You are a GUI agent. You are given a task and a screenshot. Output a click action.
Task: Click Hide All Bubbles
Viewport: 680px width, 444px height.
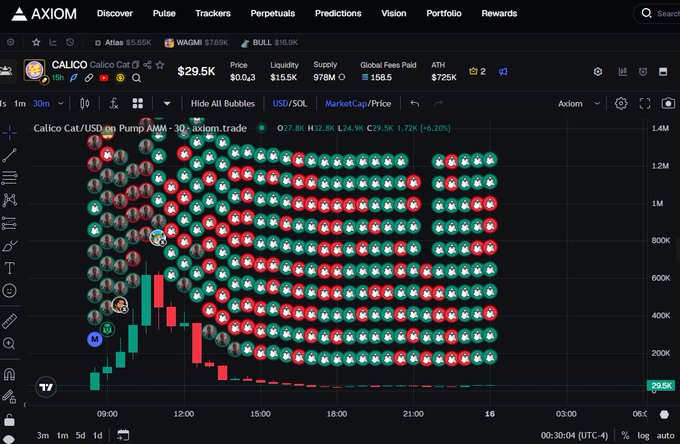click(x=223, y=104)
